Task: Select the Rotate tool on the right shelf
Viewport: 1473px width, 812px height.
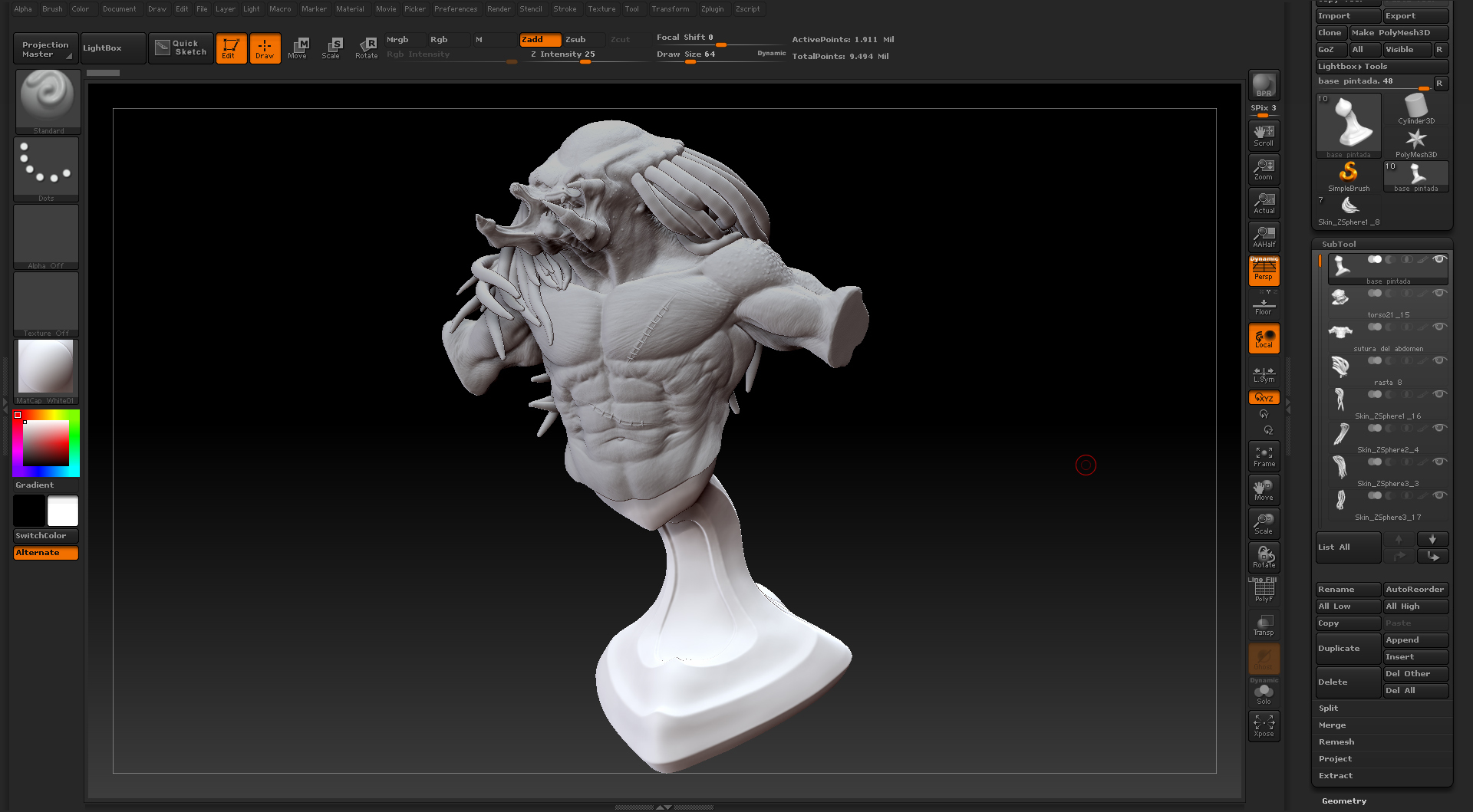Action: pyautogui.click(x=1263, y=557)
